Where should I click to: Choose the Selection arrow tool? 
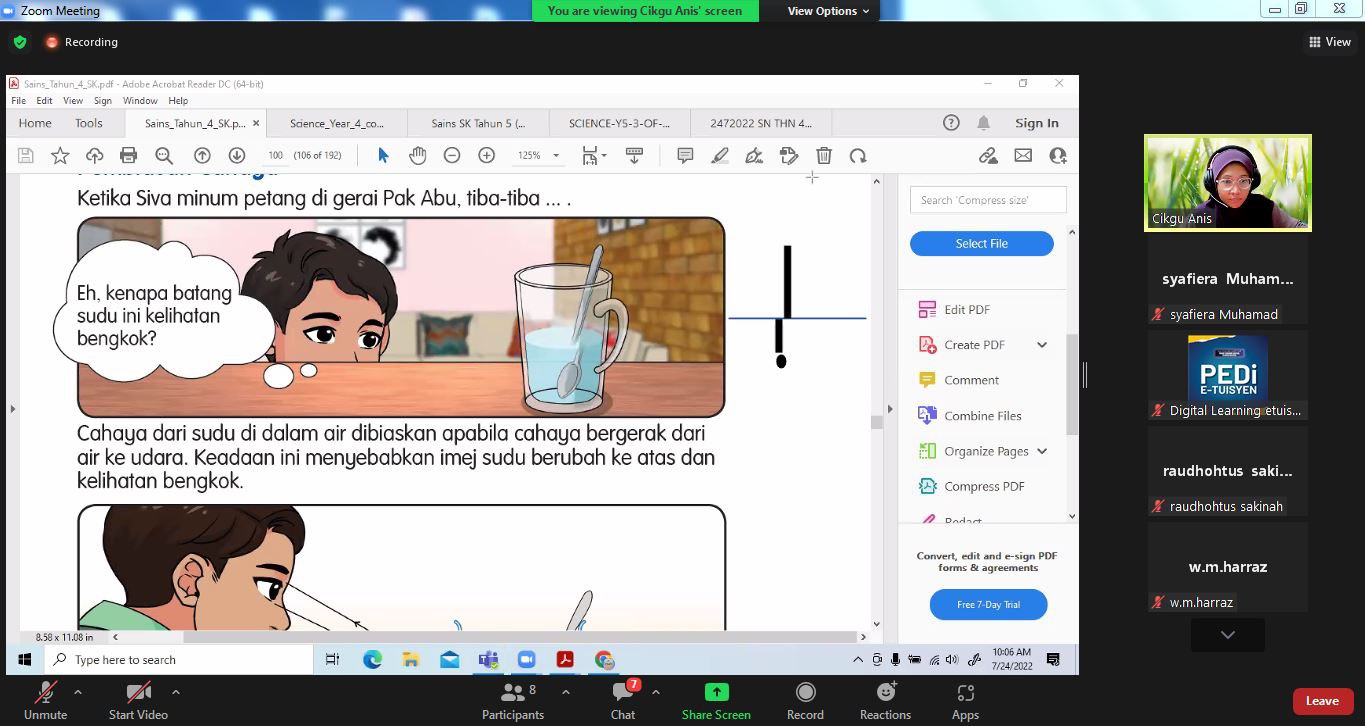click(383, 156)
